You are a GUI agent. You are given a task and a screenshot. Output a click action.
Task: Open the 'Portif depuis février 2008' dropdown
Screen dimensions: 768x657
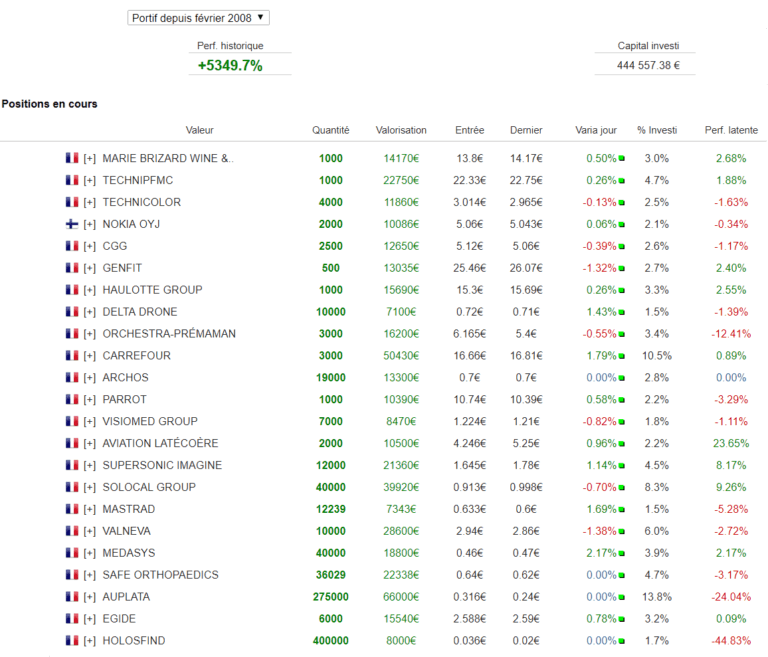(x=199, y=18)
